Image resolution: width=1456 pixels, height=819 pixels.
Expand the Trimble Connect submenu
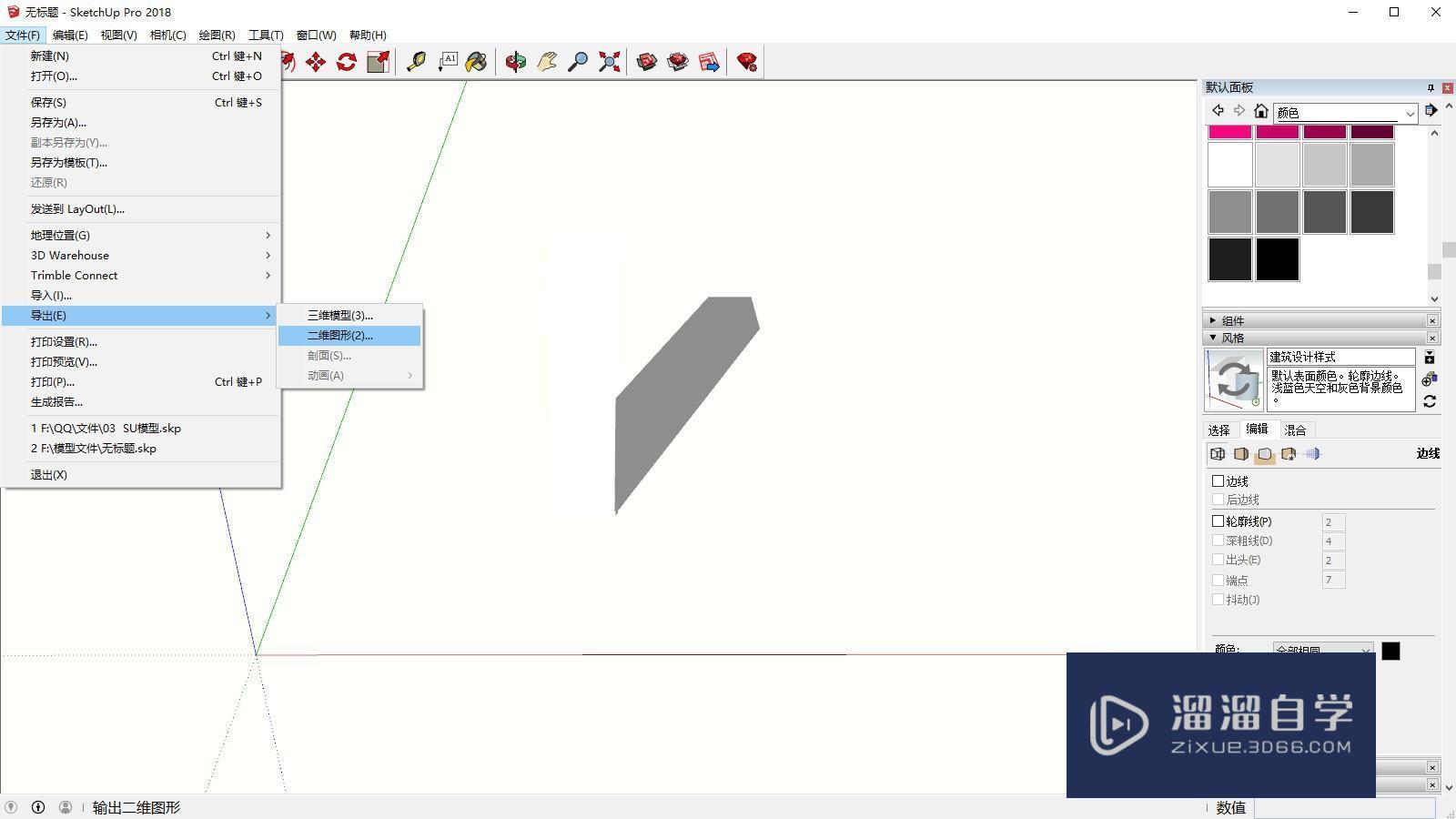click(x=140, y=275)
